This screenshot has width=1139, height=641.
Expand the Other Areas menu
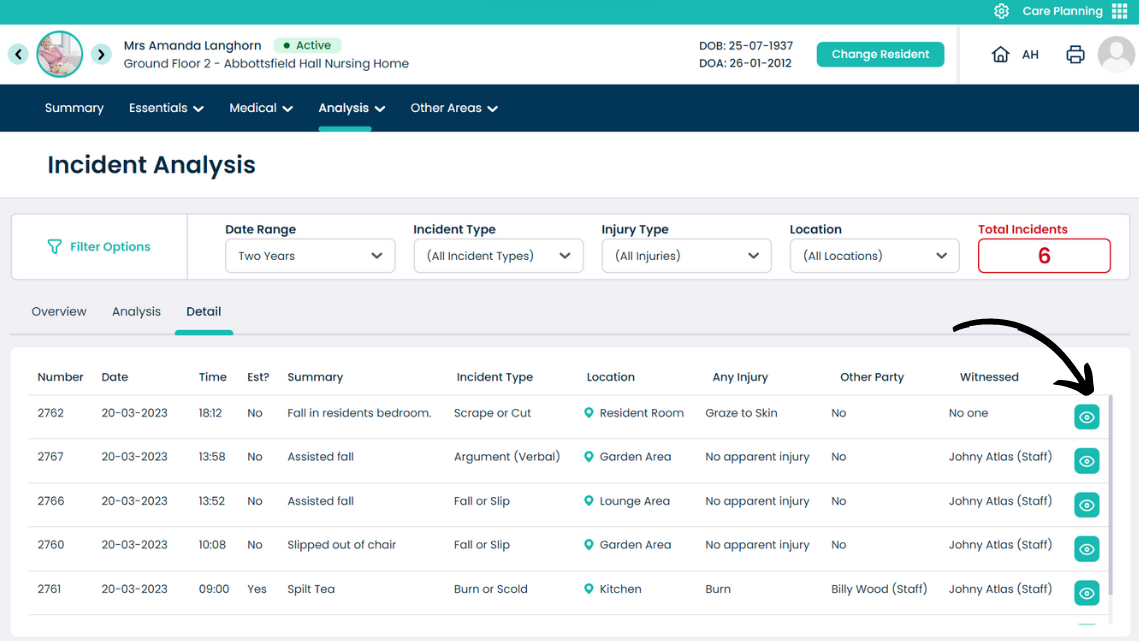pos(454,108)
